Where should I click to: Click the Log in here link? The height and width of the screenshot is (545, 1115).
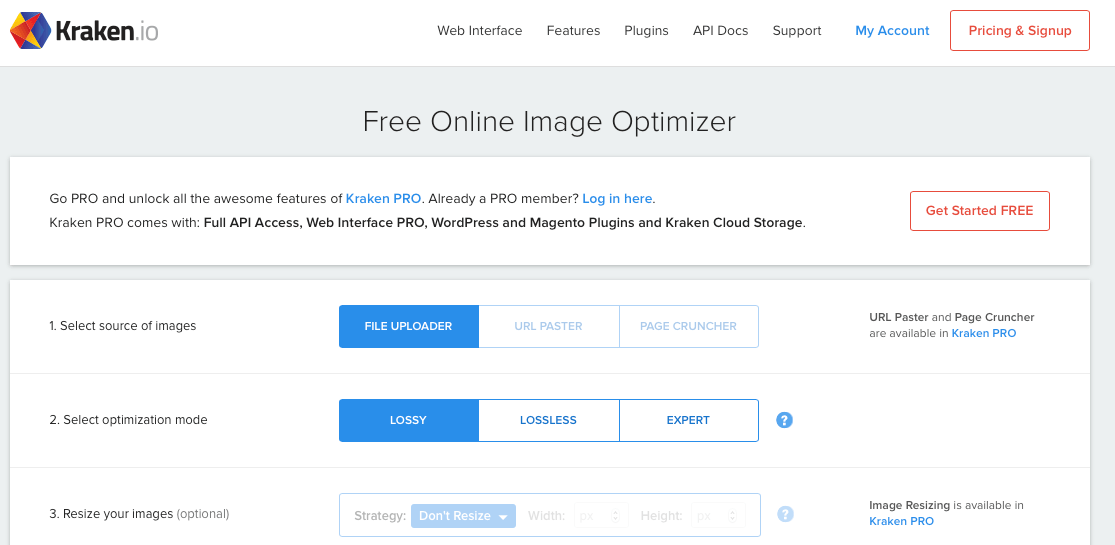(617, 199)
